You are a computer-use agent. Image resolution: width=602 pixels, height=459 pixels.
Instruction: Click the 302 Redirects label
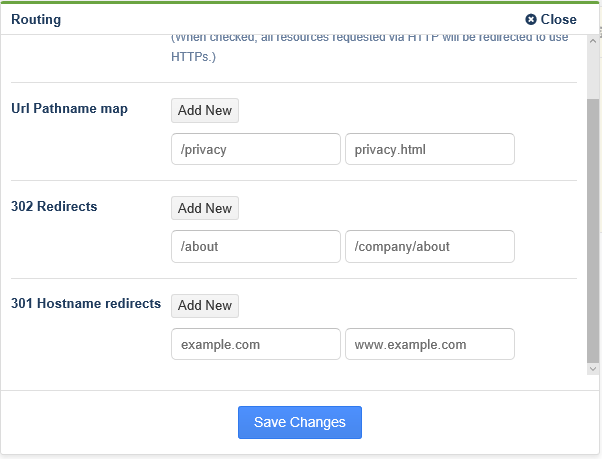click(54, 206)
